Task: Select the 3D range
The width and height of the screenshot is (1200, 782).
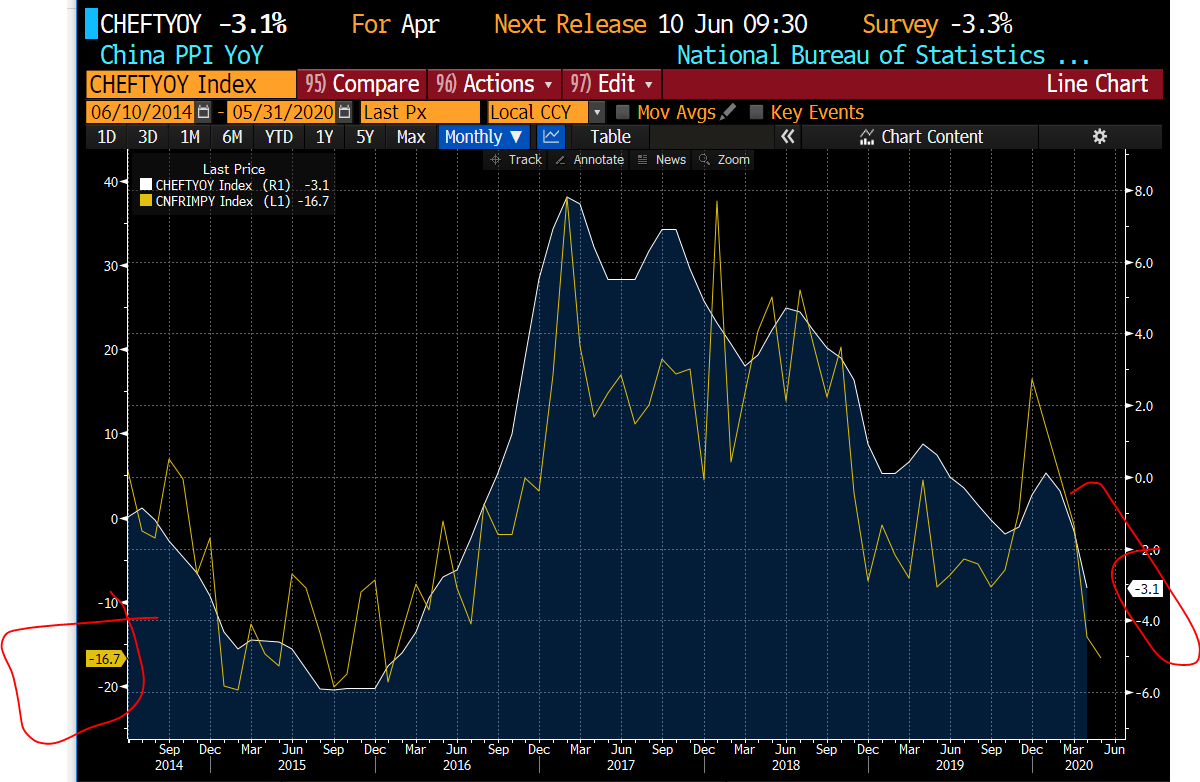Action: (x=148, y=137)
